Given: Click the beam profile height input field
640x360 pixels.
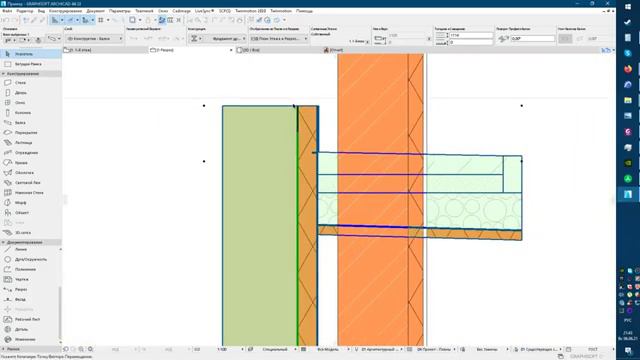Looking at the screenshot, I should pos(471,36).
